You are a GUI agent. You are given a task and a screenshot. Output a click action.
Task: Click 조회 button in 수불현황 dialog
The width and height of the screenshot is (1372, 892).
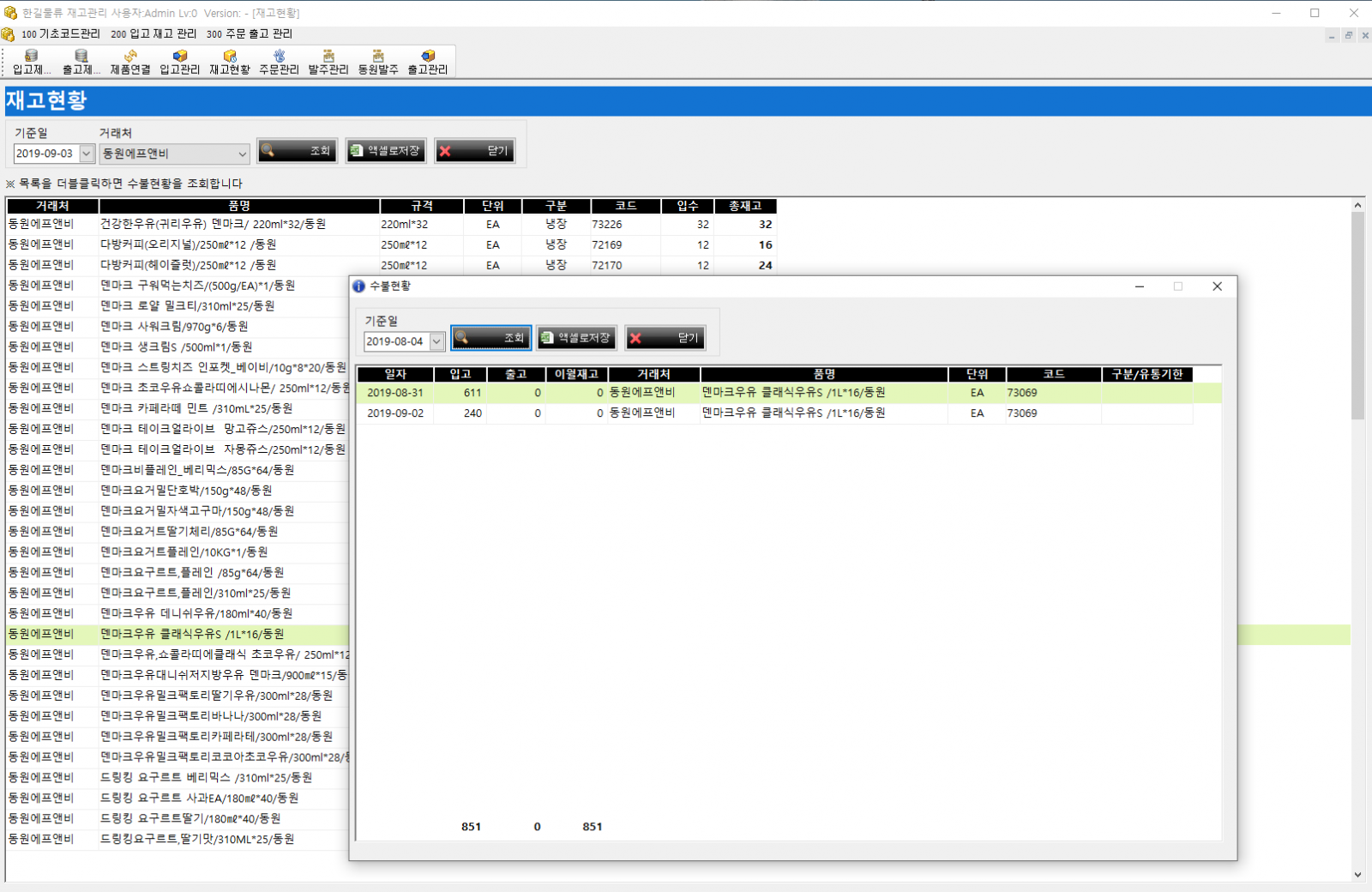click(491, 338)
